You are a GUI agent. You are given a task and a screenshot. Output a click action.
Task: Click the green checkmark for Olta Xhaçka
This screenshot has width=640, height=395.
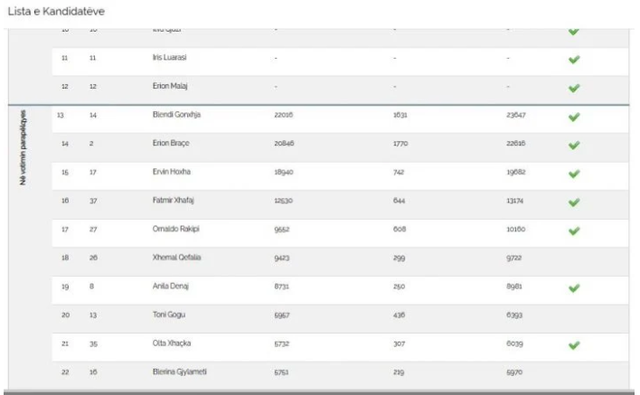(x=574, y=345)
